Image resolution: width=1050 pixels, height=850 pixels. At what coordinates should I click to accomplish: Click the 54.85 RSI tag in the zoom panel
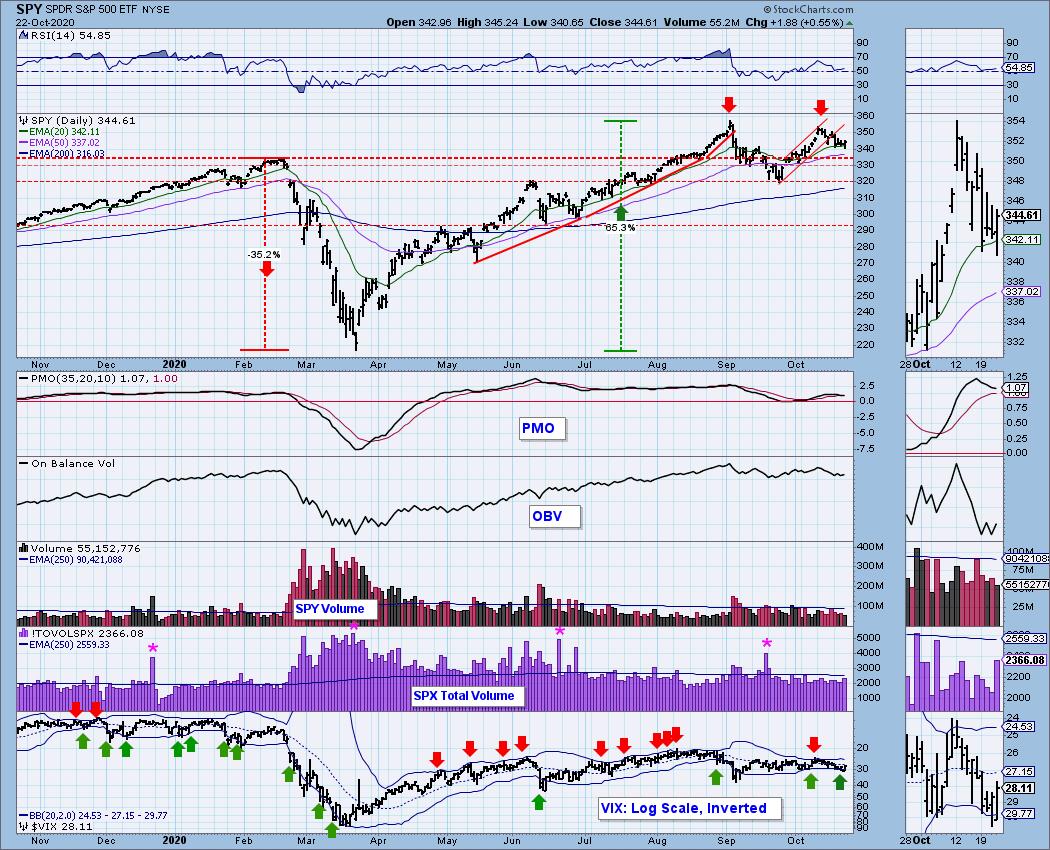1019,68
